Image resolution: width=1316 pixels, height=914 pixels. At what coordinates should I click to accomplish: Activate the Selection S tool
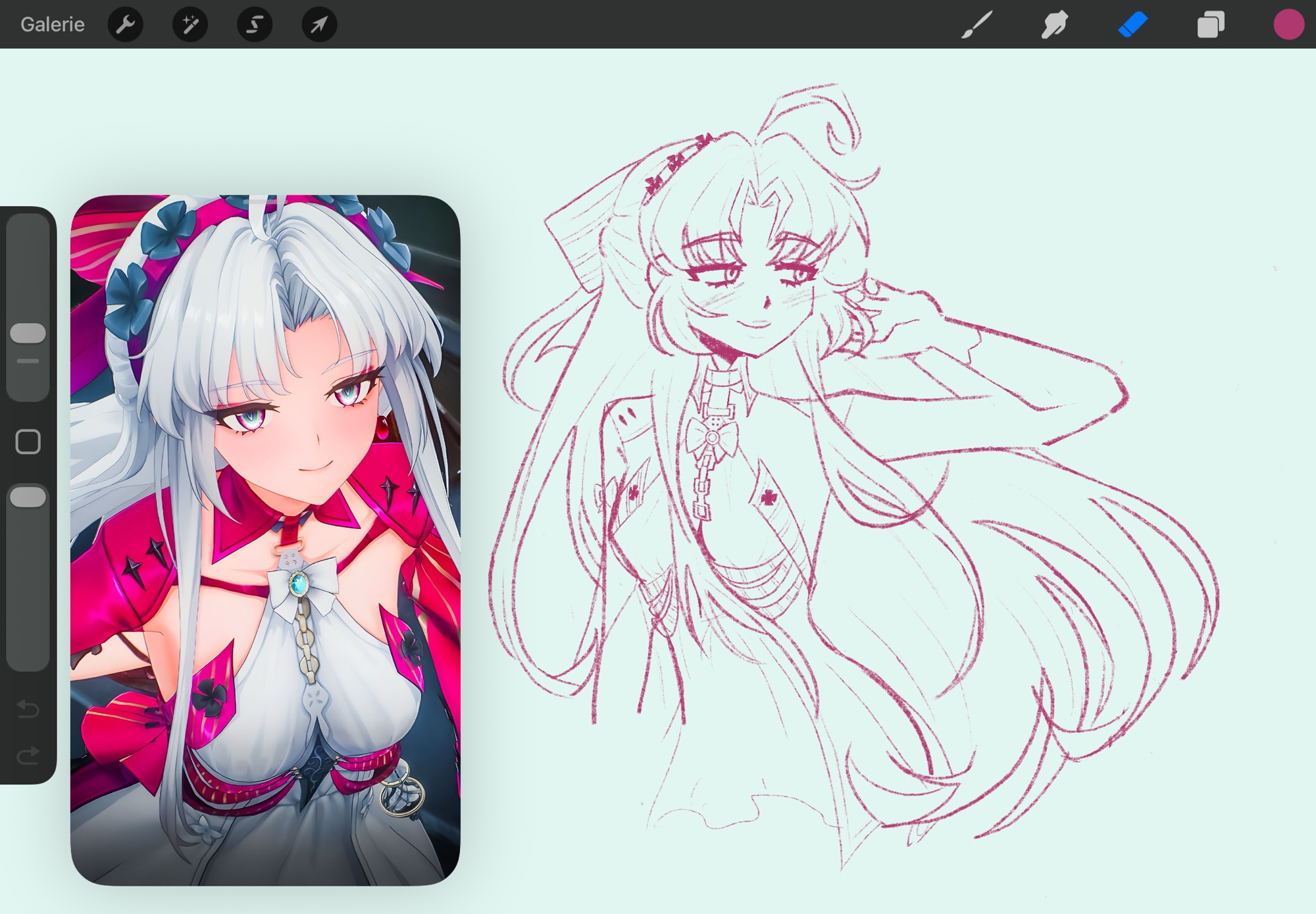[x=255, y=24]
